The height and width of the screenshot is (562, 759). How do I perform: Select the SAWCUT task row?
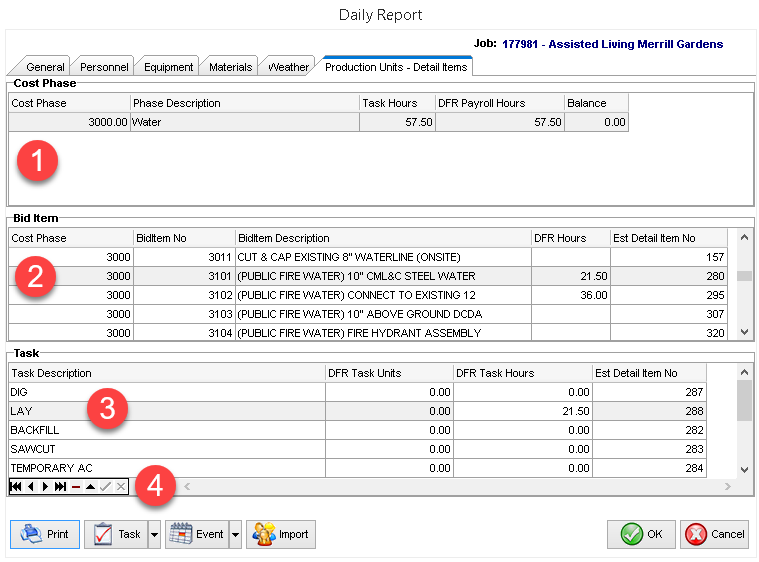click(358, 449)
